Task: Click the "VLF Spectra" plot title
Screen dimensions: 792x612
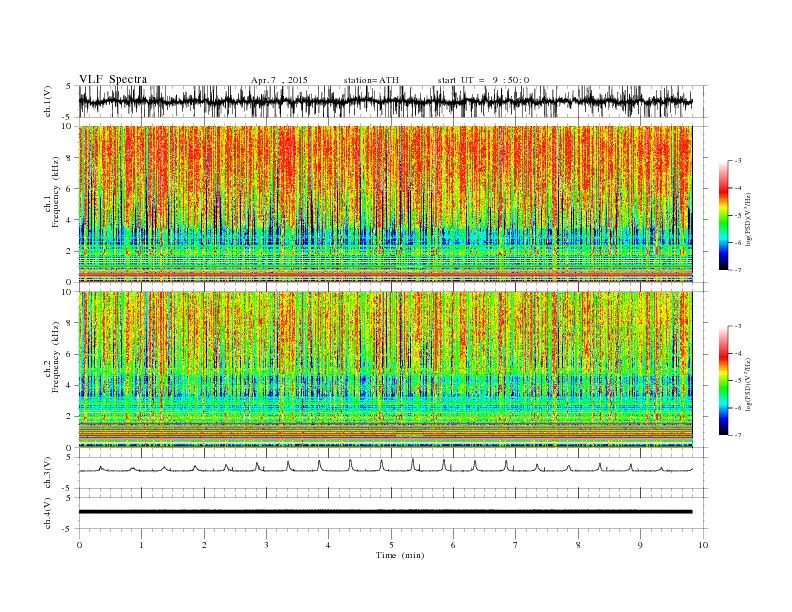Action: (113, 79)
